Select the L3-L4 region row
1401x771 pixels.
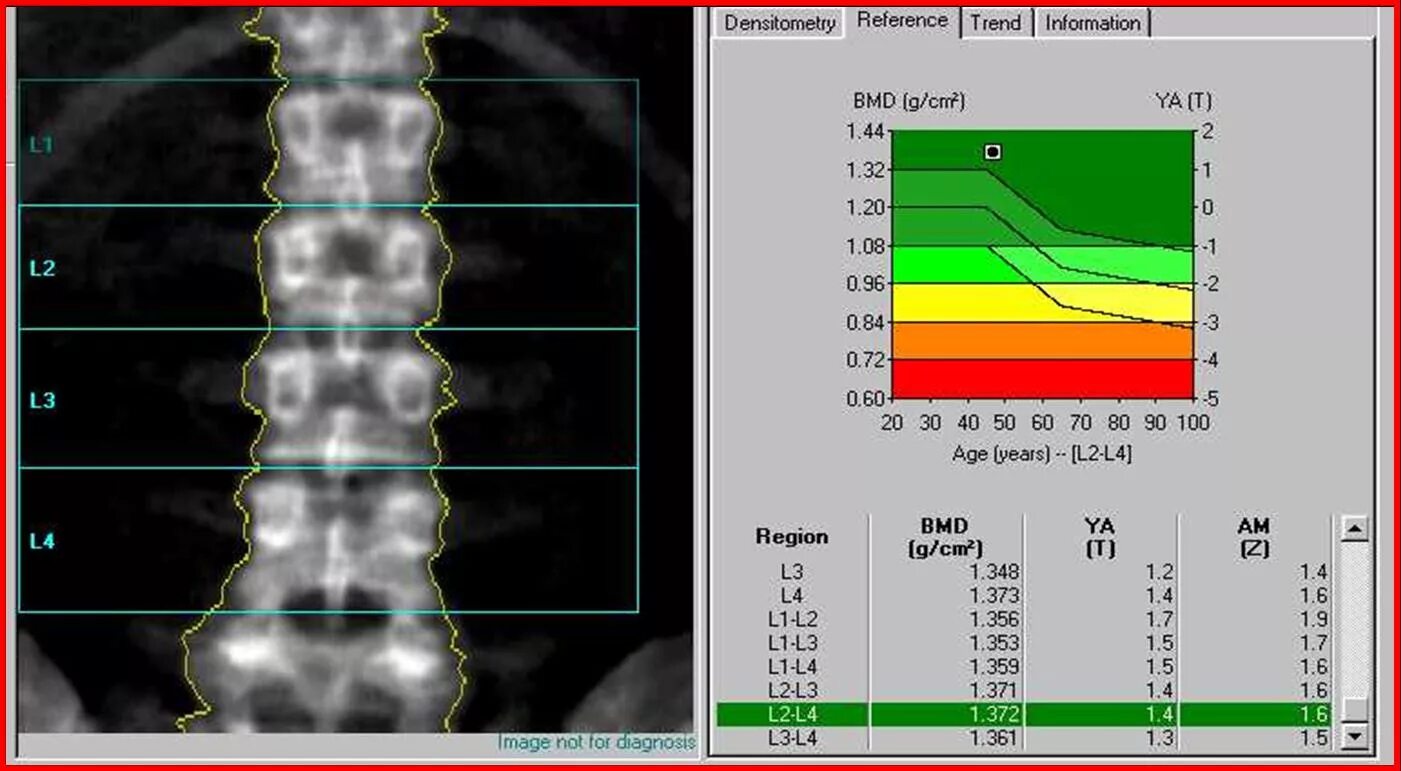[x=1023, y=738]
